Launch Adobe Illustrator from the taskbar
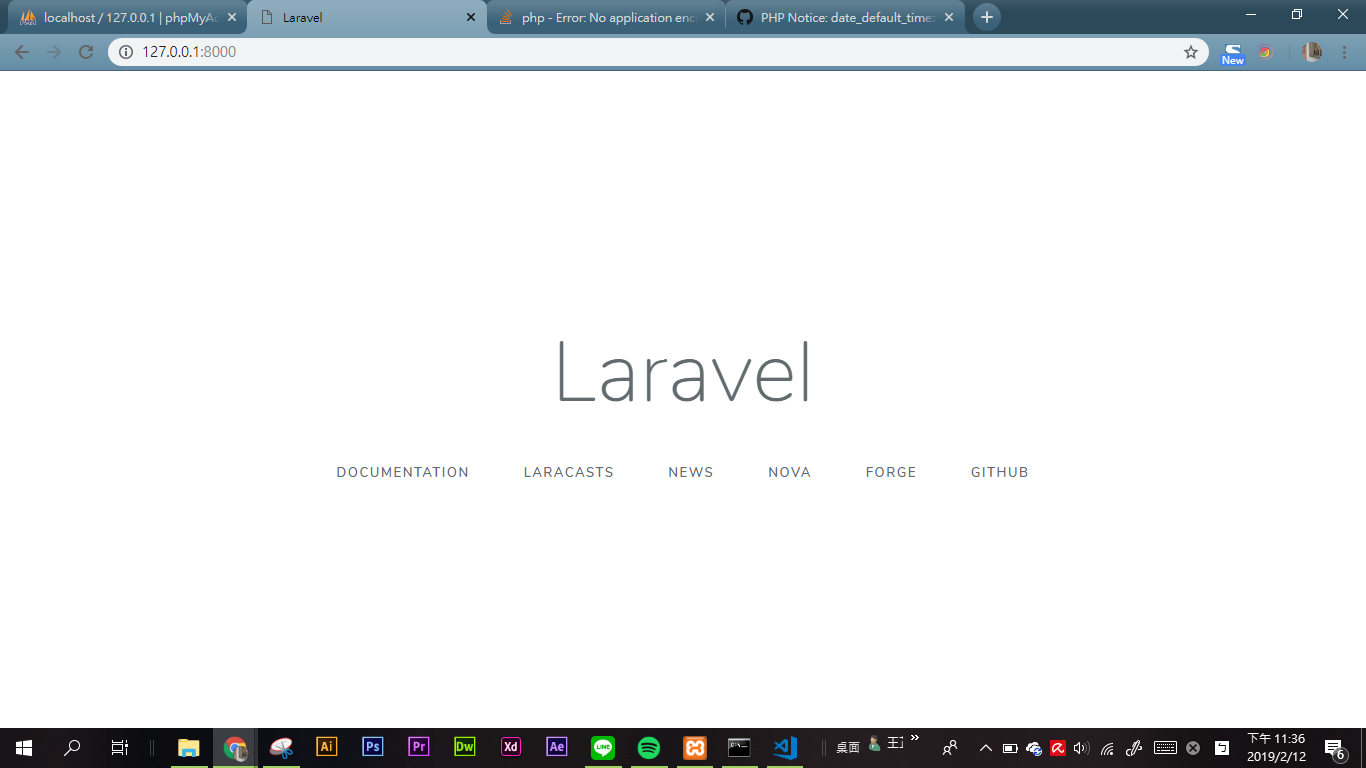This screenshot has width=1366, height=768. 327,747
